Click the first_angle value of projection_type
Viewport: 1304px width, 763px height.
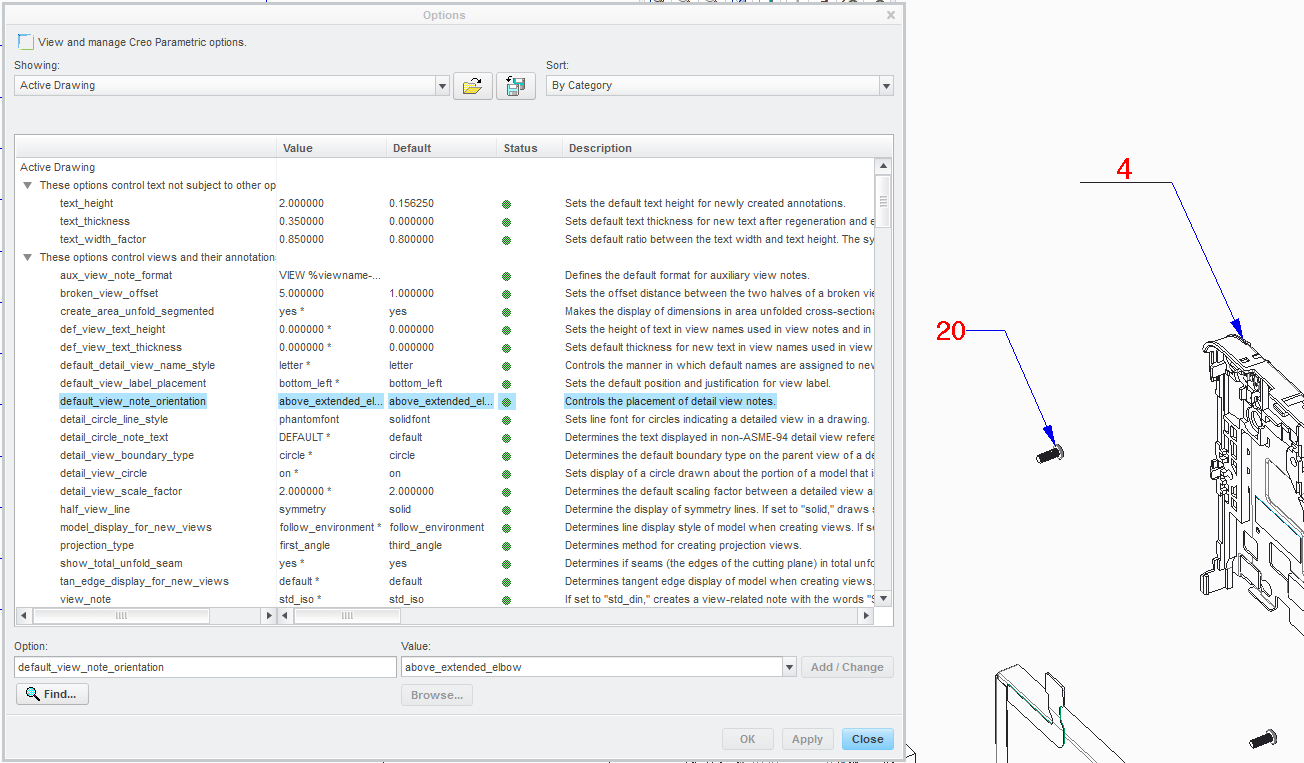click(x=304, y=546)
